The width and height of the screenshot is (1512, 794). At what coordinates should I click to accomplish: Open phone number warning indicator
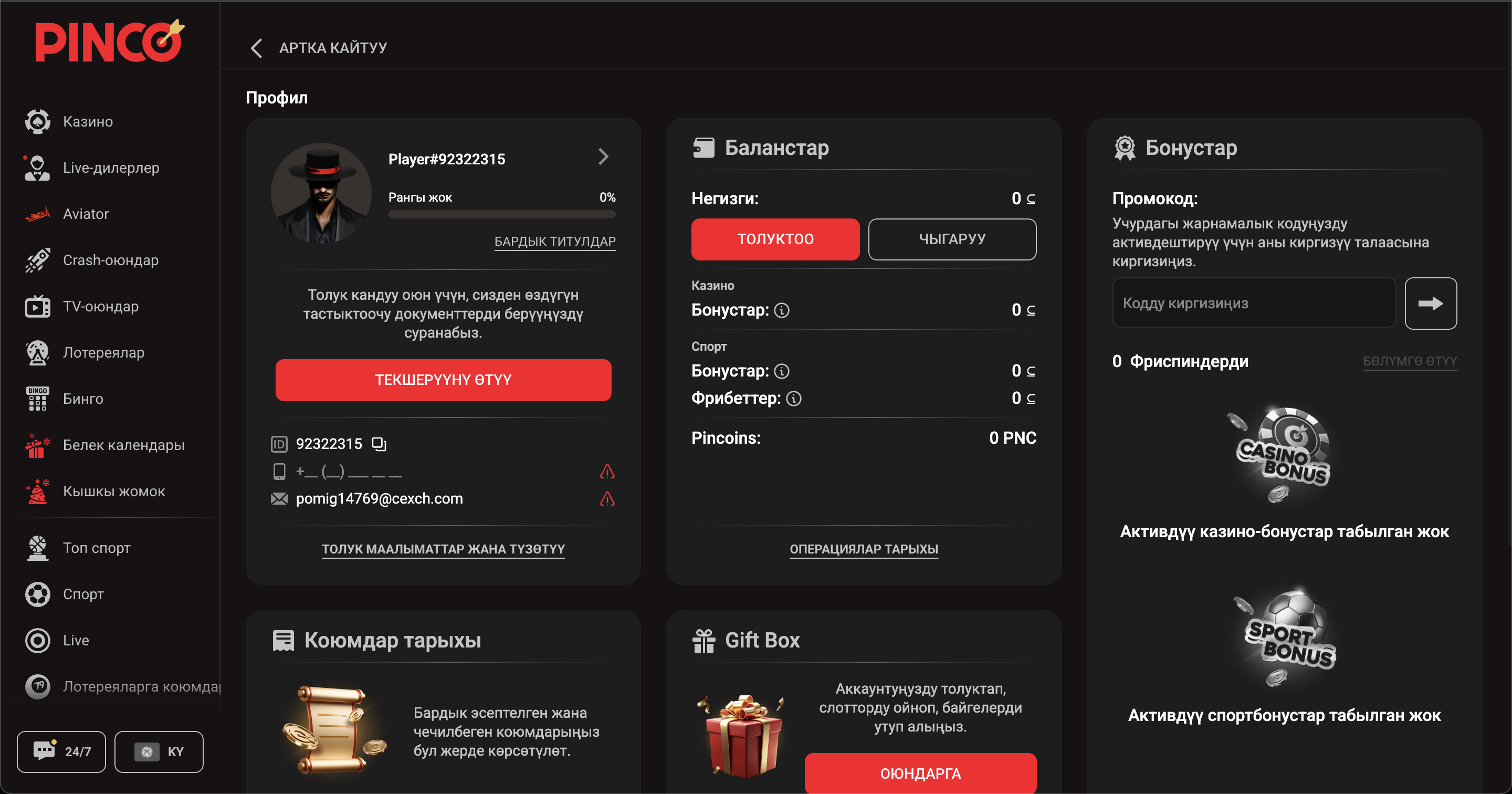point(607,471)
